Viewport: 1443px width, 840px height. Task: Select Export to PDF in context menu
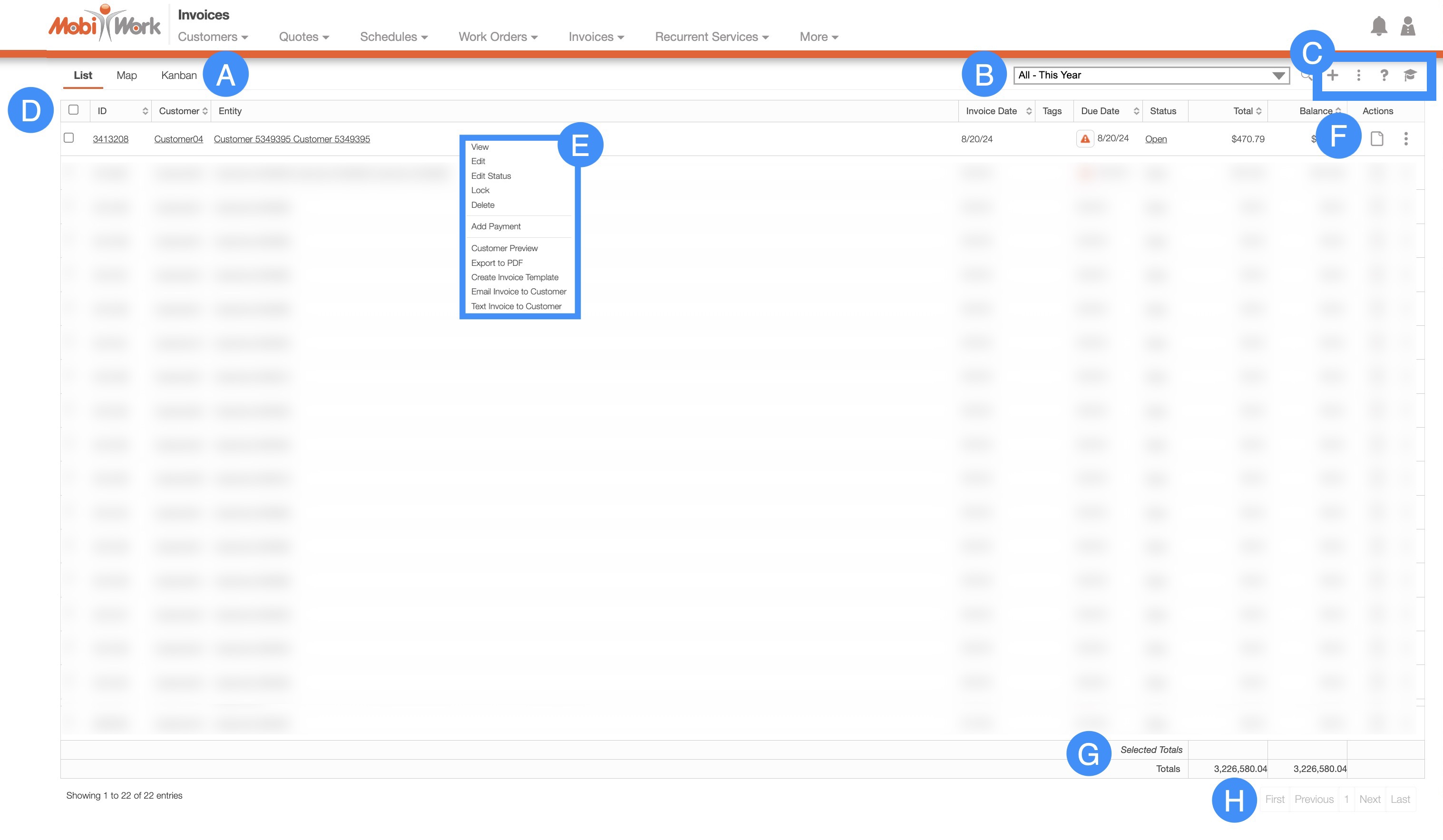coord(497,263)
